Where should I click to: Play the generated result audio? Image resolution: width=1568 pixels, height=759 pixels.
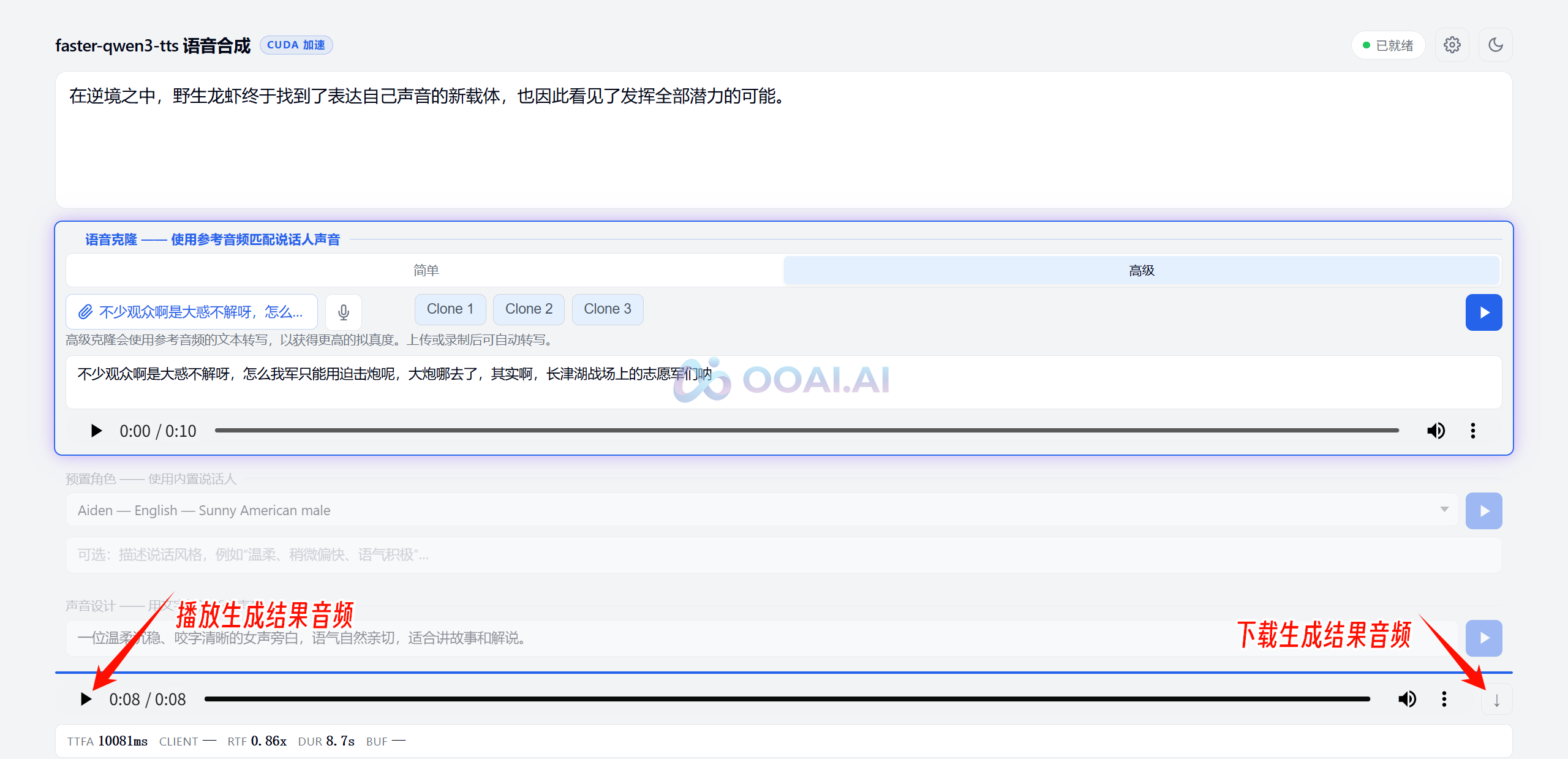coord(86,699)
